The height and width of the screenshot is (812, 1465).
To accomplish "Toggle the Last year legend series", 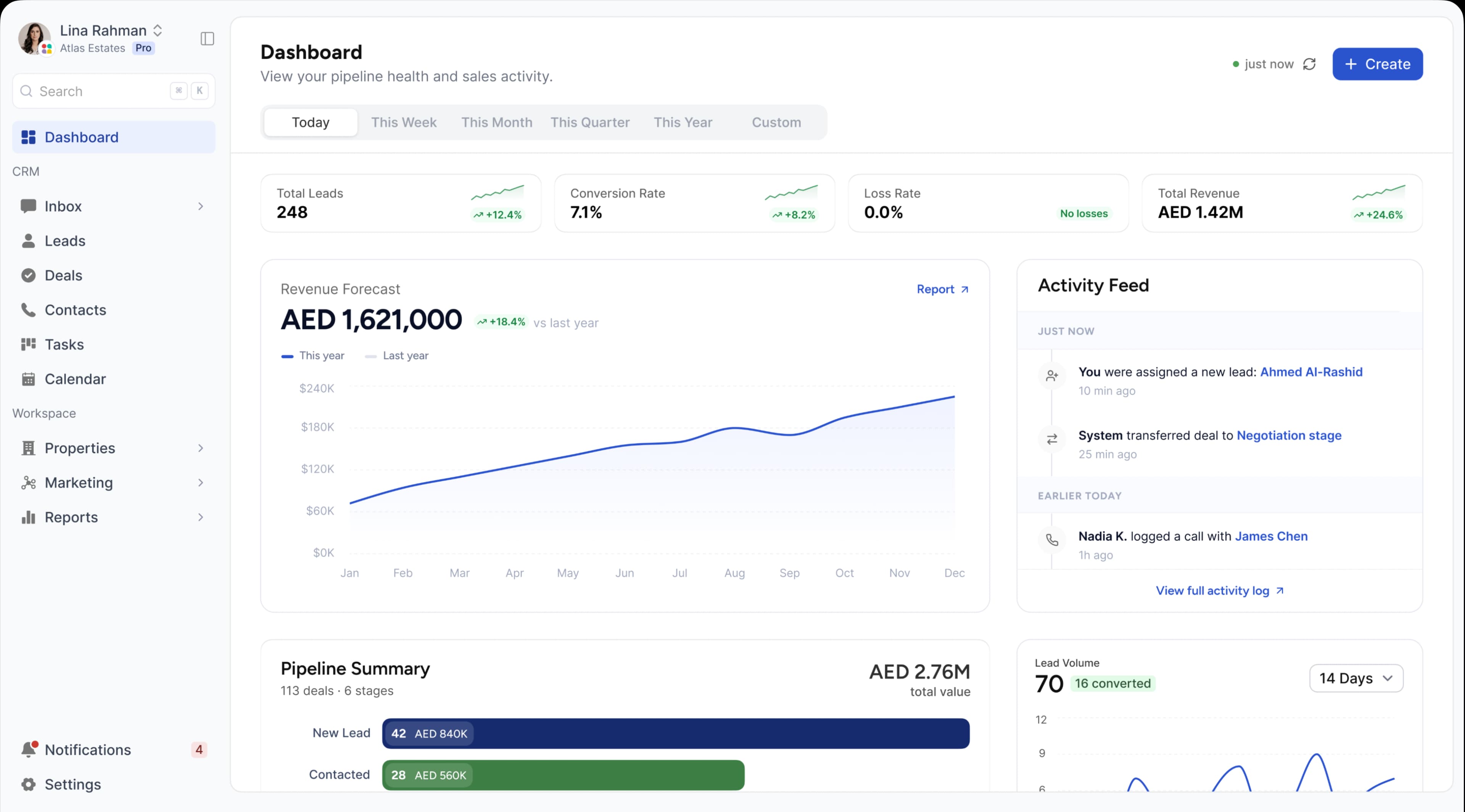I will (x=396, y=355).
